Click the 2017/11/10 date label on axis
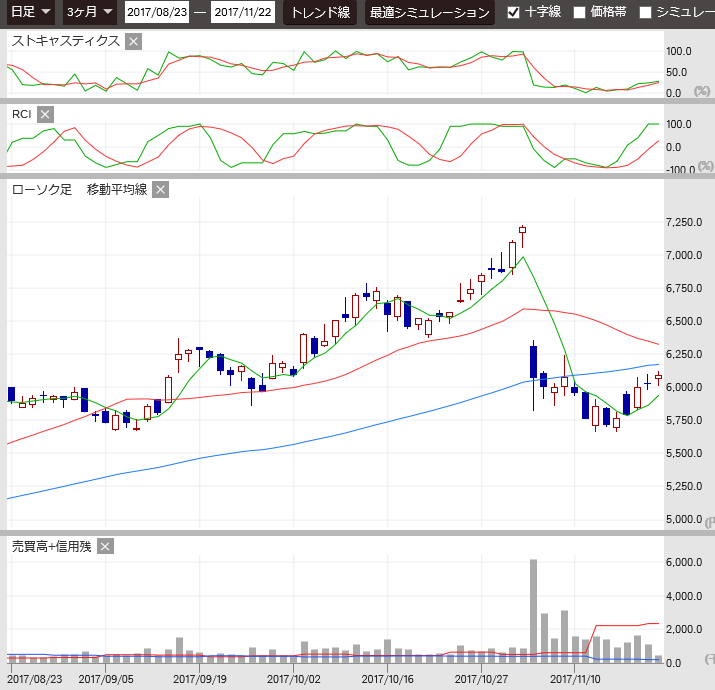The height and width of the screenshot is (690, 715). click(576, 678)
